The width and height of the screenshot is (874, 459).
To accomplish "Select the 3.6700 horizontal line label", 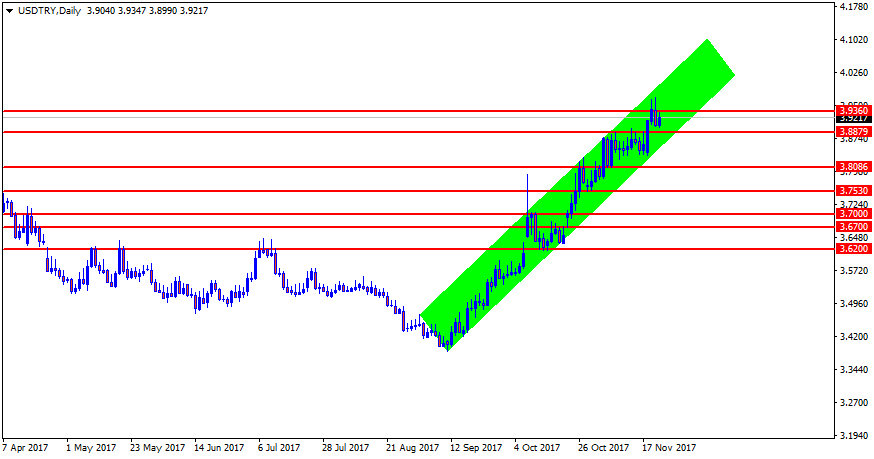I will [x=852, y=227].
